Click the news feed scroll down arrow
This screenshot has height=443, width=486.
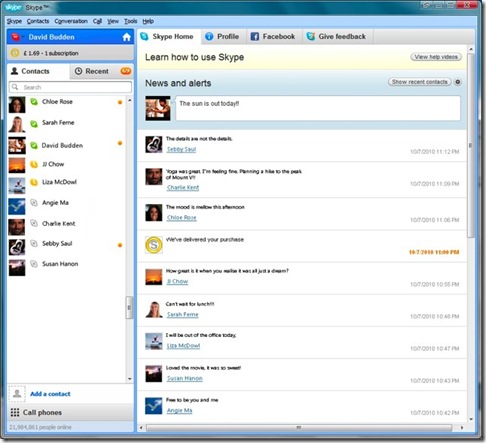coord(471,419)
